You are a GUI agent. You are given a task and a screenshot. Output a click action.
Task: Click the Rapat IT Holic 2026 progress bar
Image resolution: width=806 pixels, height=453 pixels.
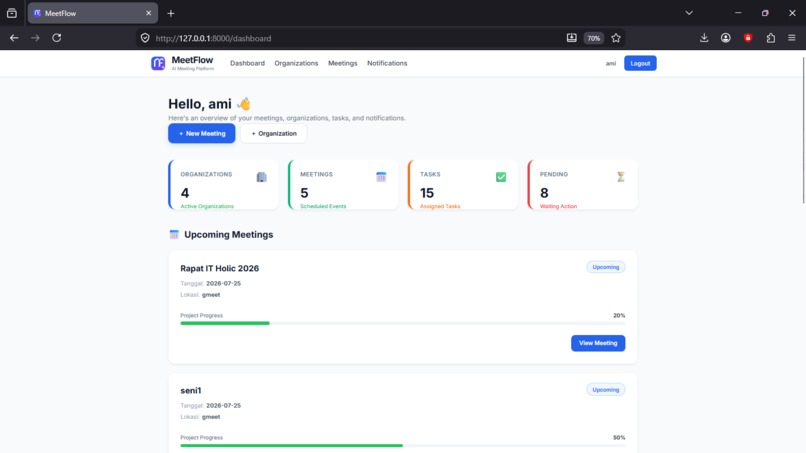tap(402, 323)
